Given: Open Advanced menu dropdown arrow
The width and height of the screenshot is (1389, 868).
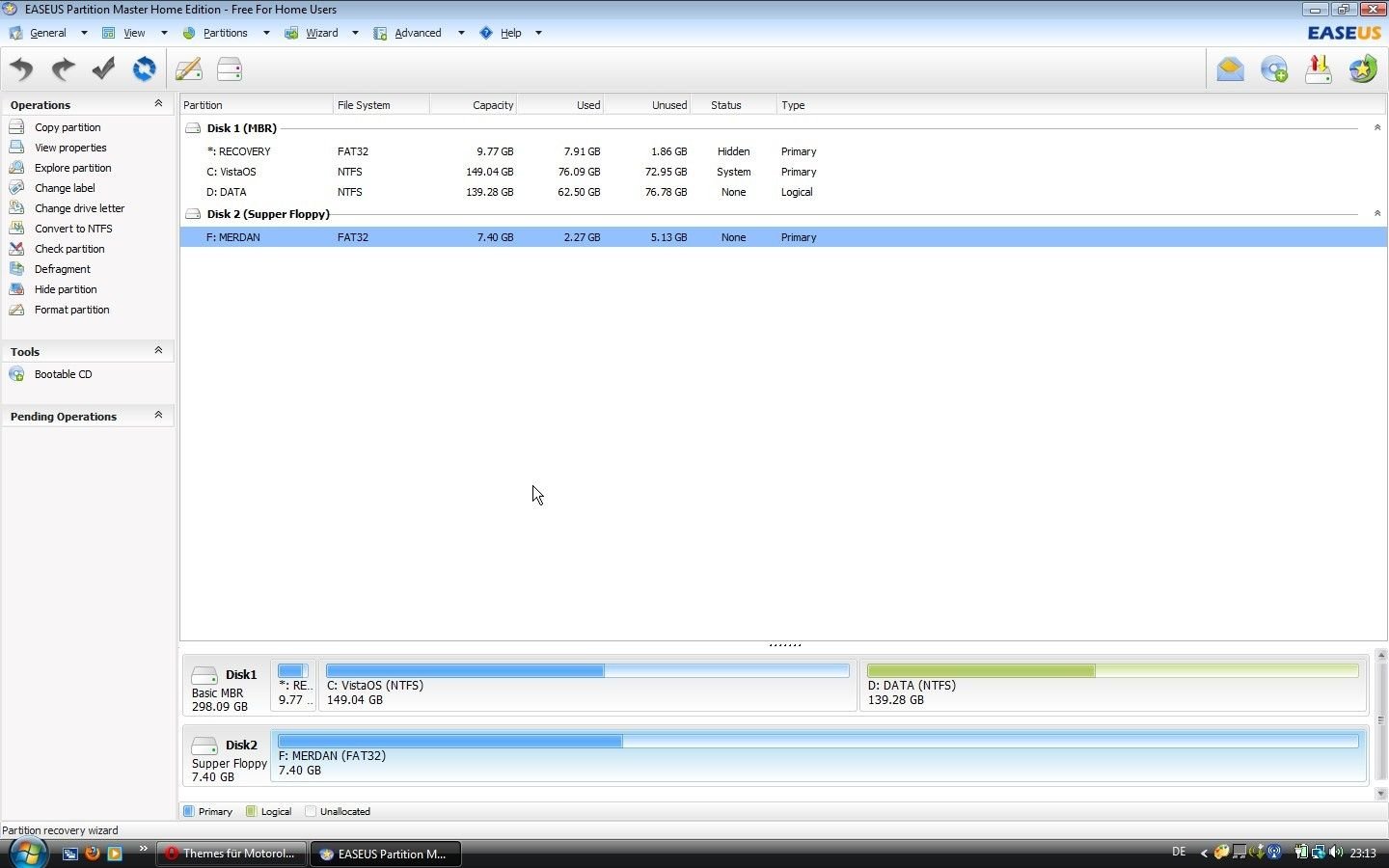Looking at the screenshot, I should click(x=461, y=33).
